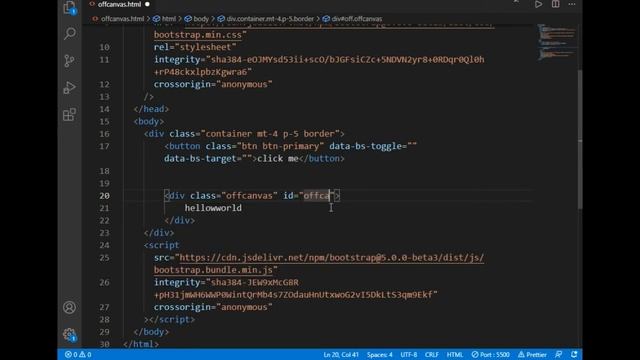Open the Manage gear menu
640x360 pixels.
pos(69,335)
